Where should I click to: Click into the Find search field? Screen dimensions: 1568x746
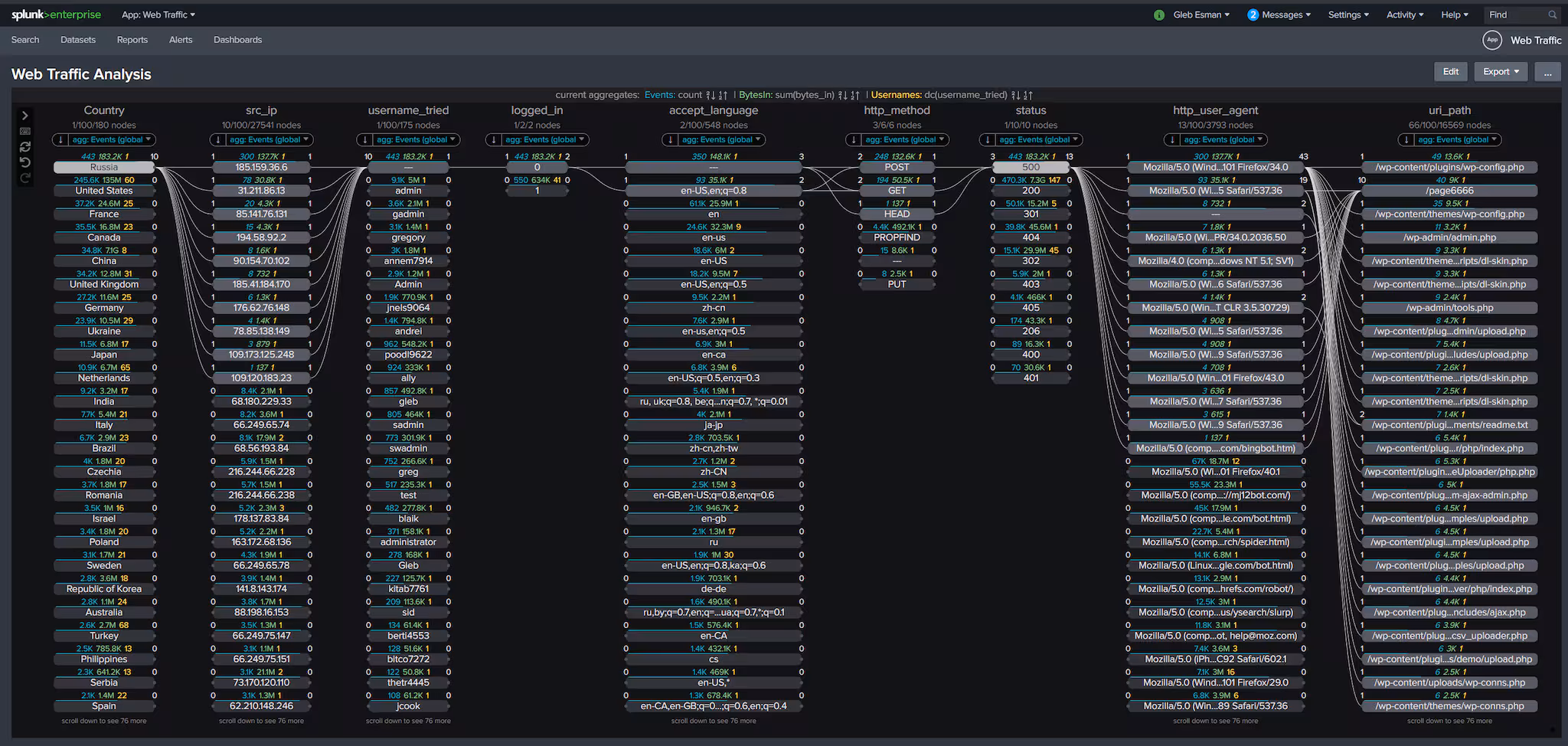tap(1514, 15)
